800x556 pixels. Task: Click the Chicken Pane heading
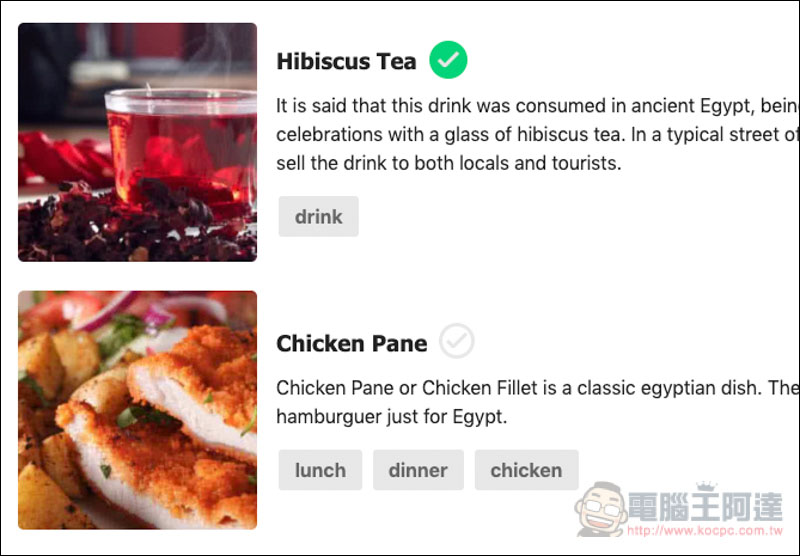click(x=352, y=343)
